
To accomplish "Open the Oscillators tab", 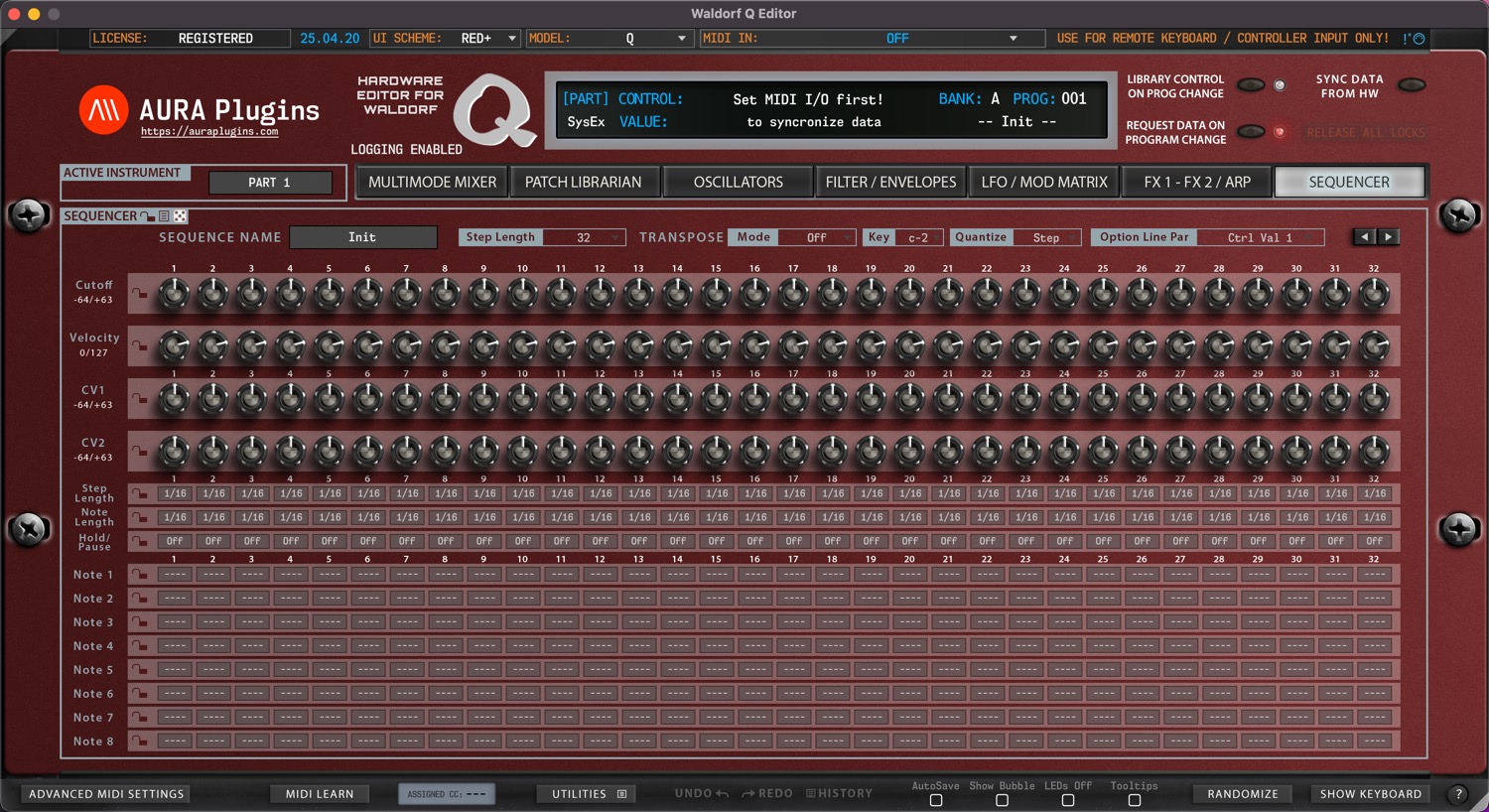I will [738, 183].
